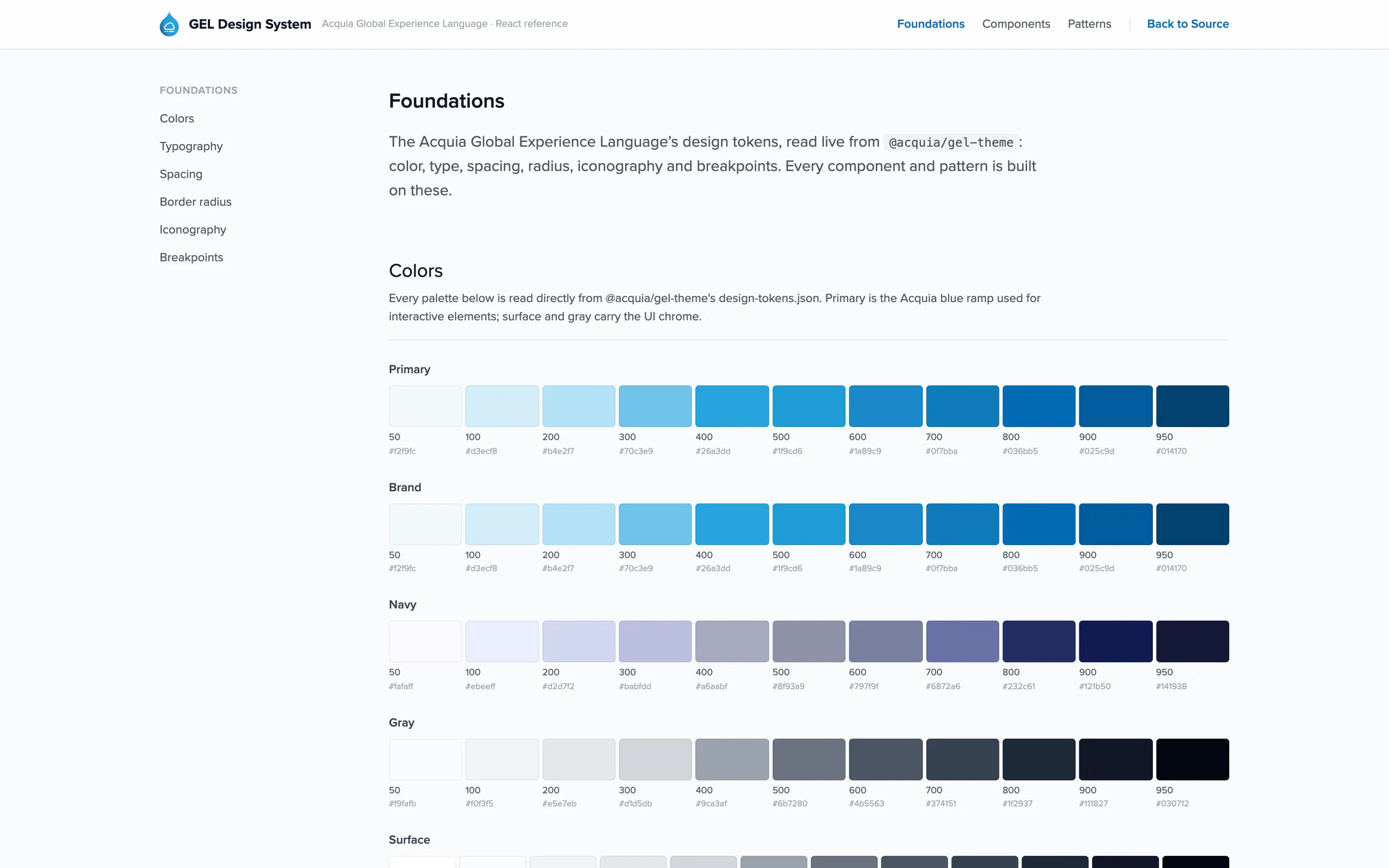Viewport: 1389px width, 868px height.
Task: Pick the Brand 100 color swatch
Action: 502,524
